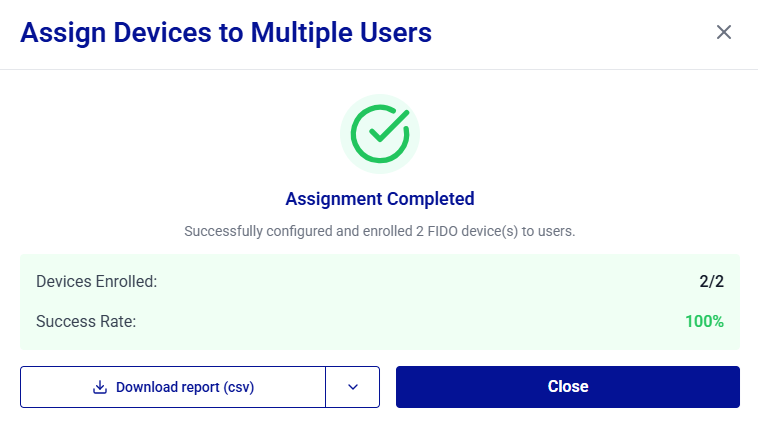Select the Assignment Completed heading
Viewport: 758px width, 426px height.
(x=380, y=199)
